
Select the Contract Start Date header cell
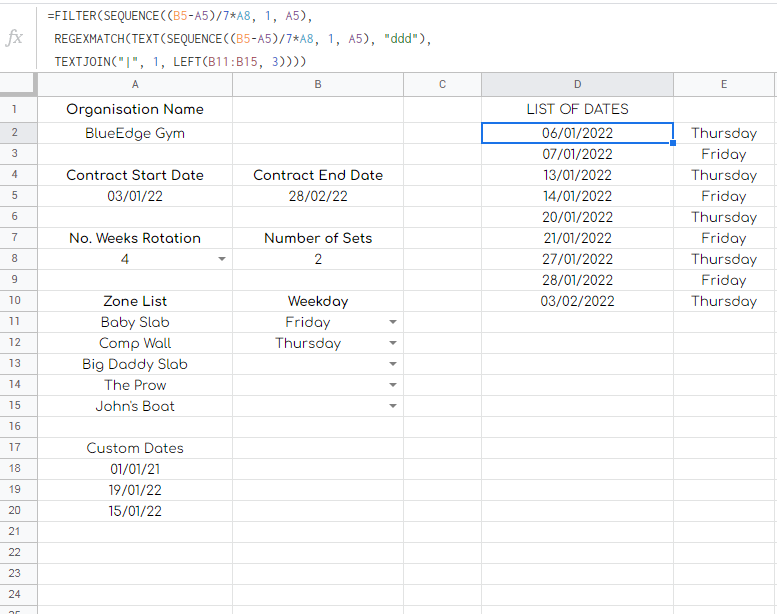135,175
